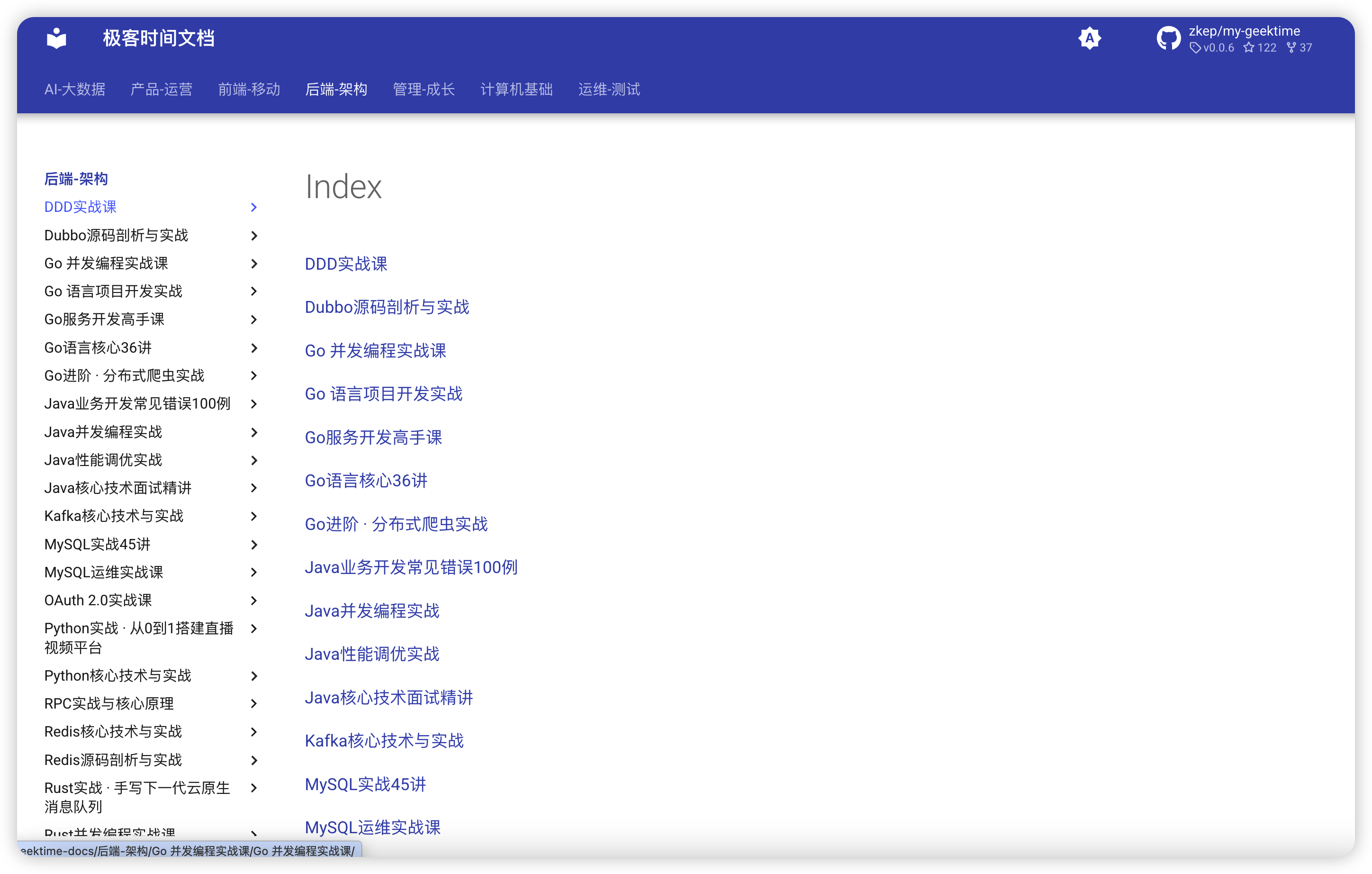Expand the MySQL实战45讲 sidebar chevron
The height and width of the screenshot is (874, 1372).
pos(254,545)
